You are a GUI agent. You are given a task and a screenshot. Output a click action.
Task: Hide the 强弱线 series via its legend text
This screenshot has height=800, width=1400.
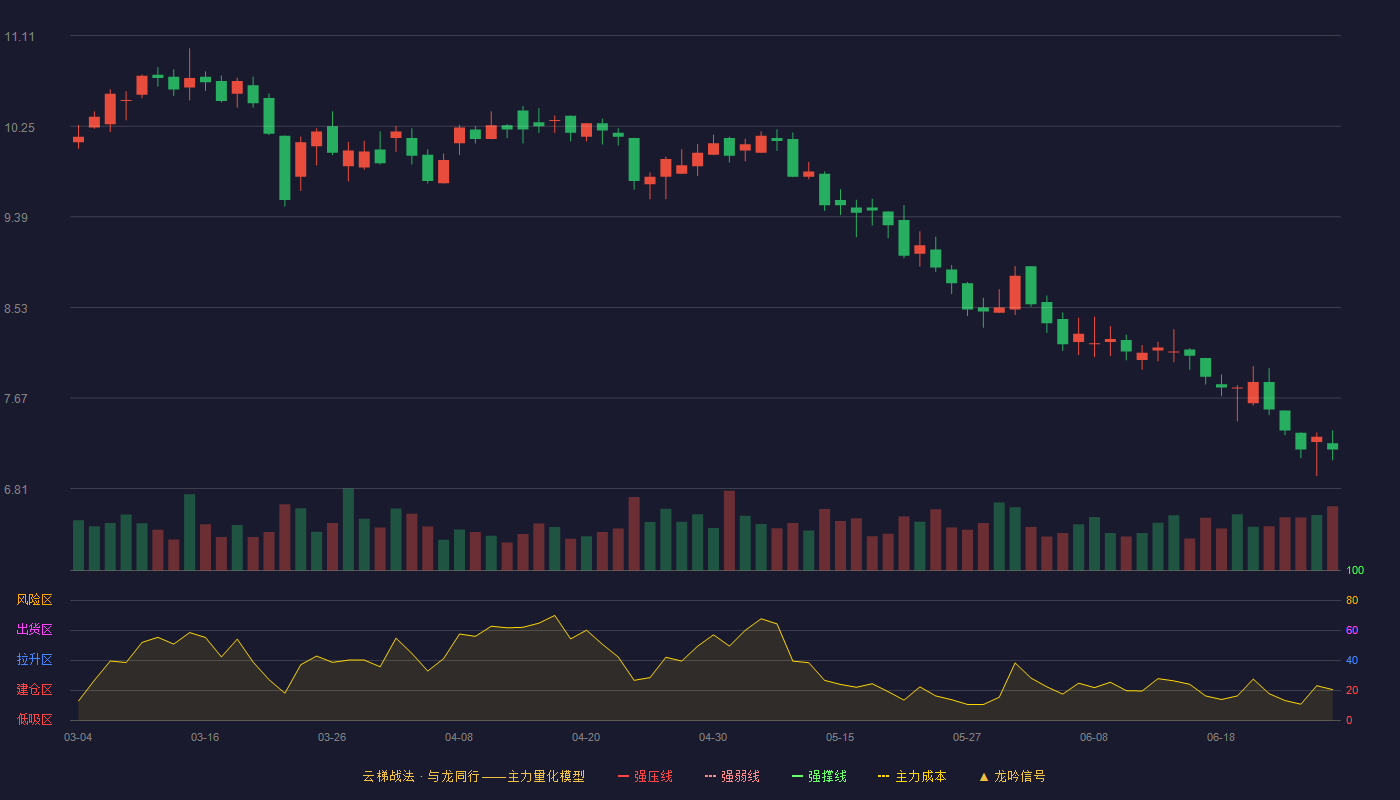point(740,776)
